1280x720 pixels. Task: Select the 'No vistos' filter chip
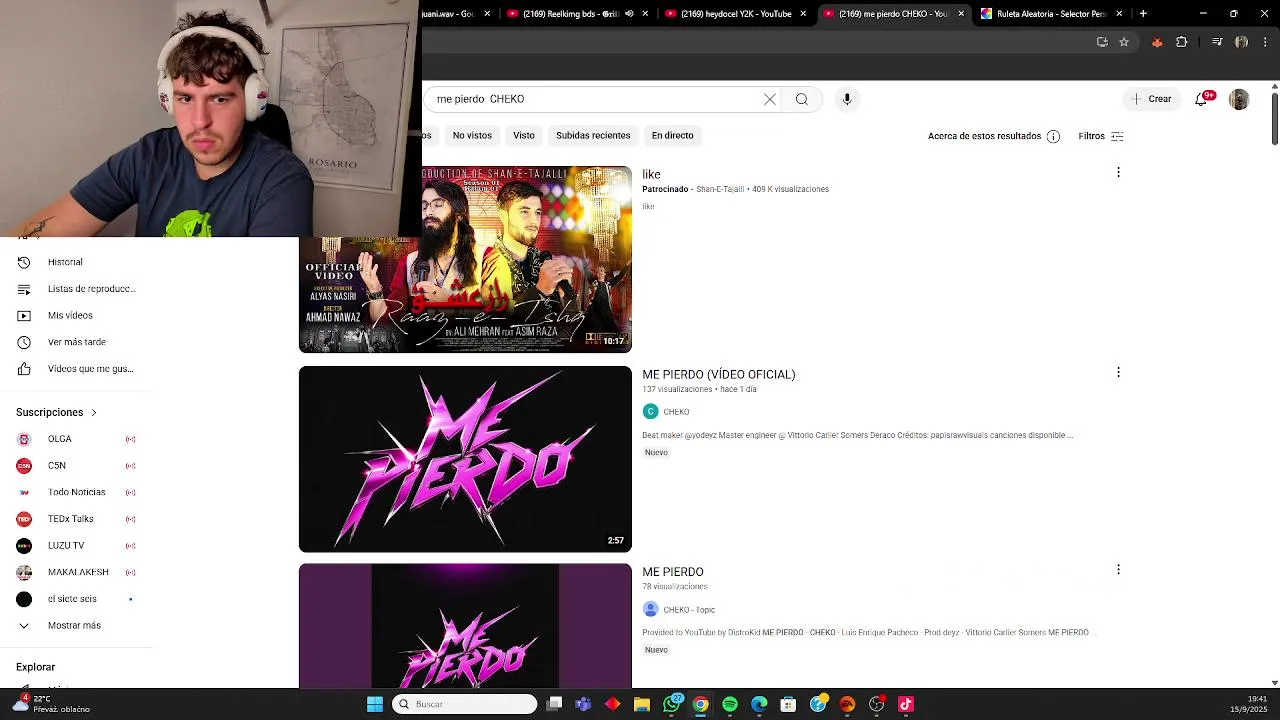(472, 135)
